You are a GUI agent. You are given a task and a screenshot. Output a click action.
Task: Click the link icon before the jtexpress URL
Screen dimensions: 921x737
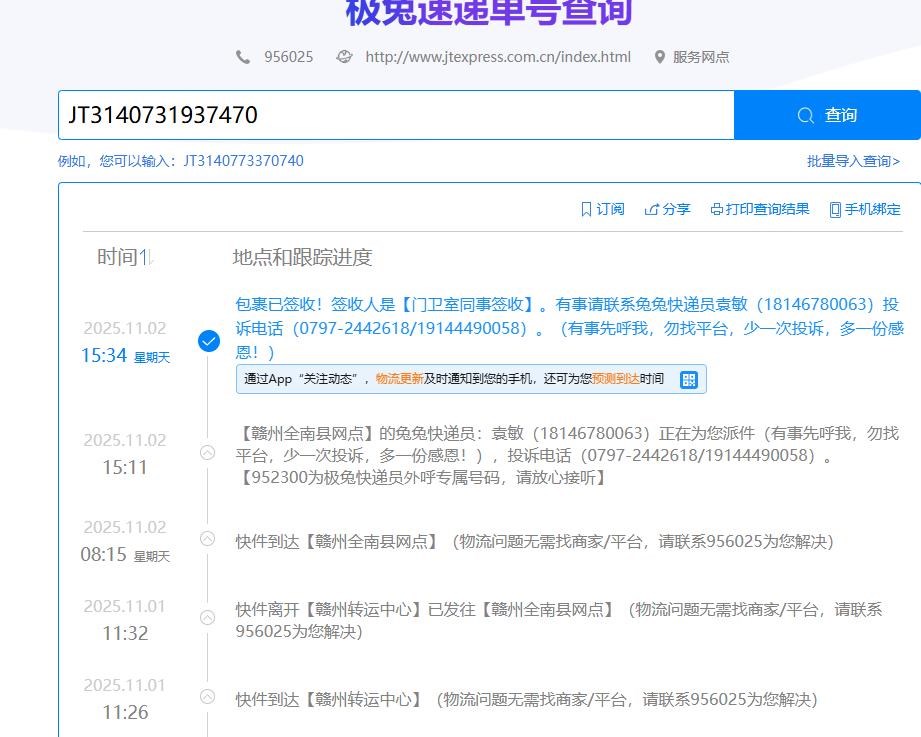pos(344,57)
